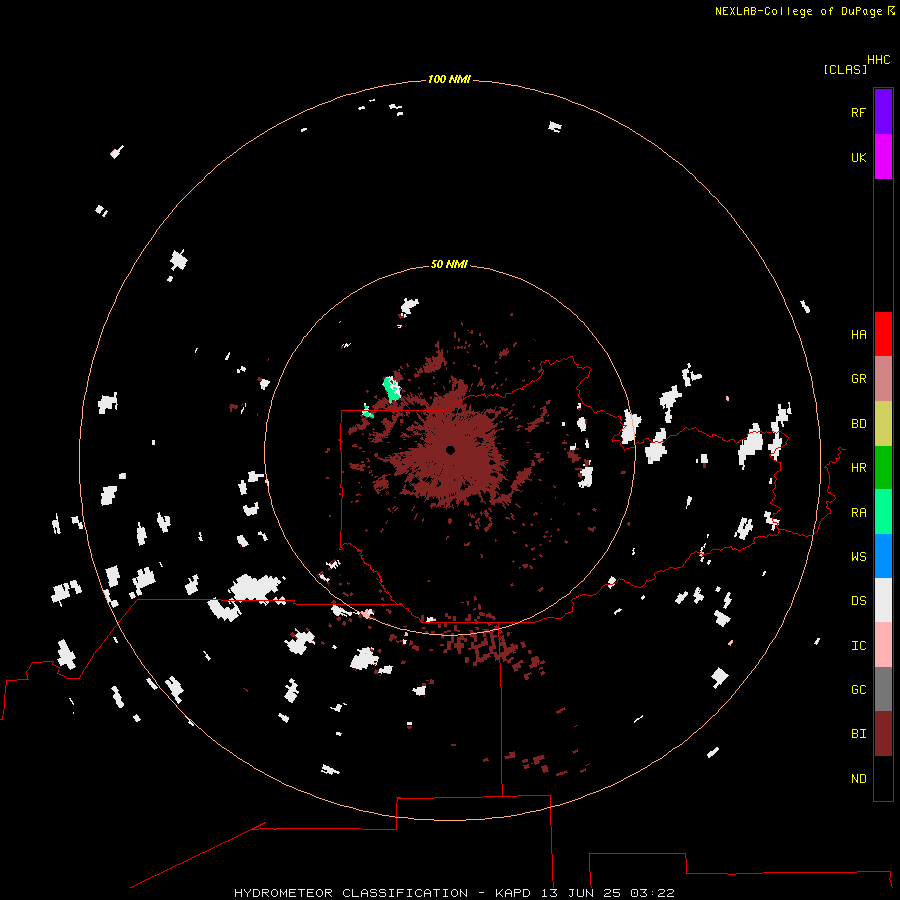
Task: Click the [CLAS] units label
Action: [x=845, y=69]
